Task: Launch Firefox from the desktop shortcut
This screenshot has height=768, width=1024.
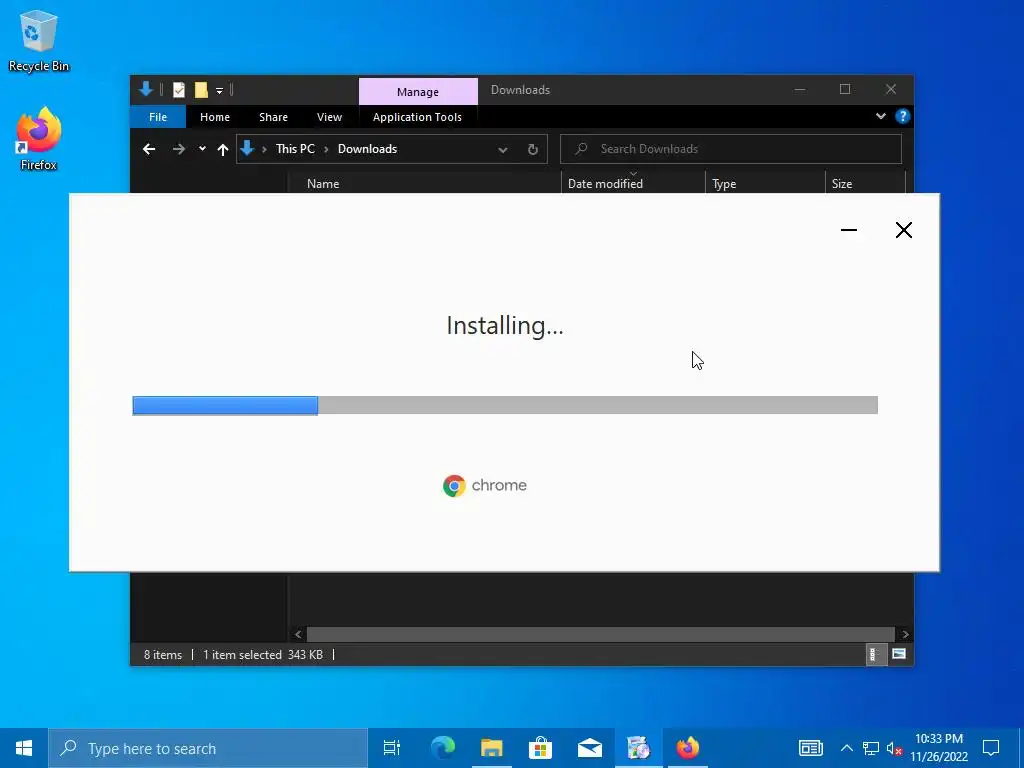Action: click(39, 139)
